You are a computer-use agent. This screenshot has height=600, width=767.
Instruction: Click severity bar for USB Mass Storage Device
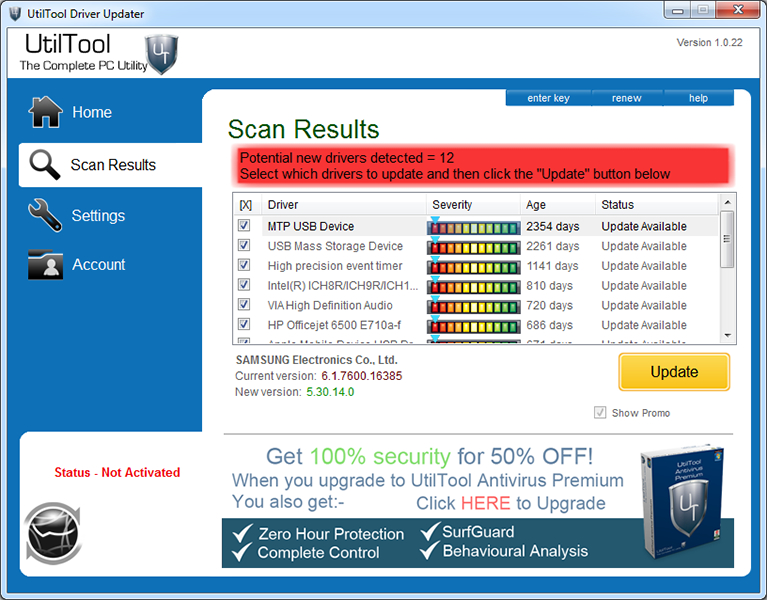[473, 247]
